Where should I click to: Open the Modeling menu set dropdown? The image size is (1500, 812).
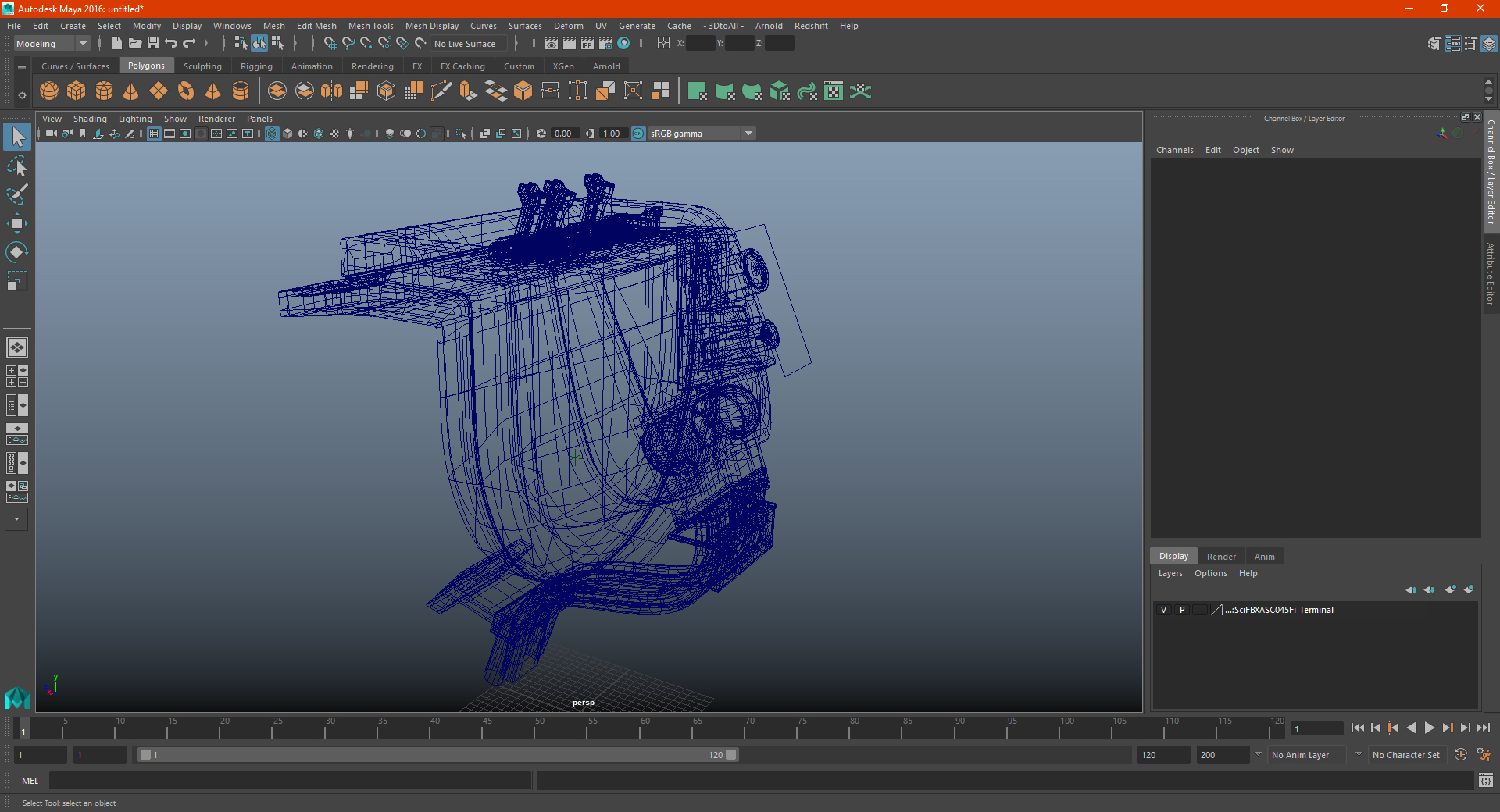tap(52, 44)
